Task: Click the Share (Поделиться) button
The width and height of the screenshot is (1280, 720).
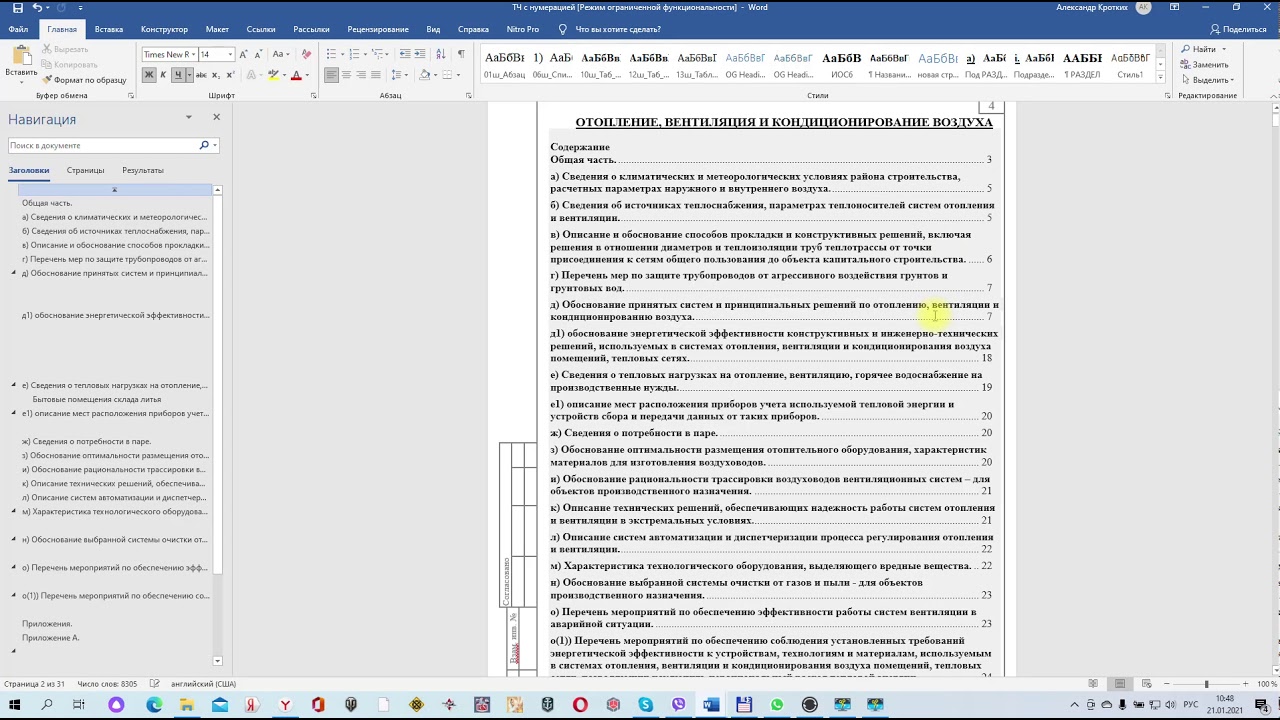Action: point(1238,29)
